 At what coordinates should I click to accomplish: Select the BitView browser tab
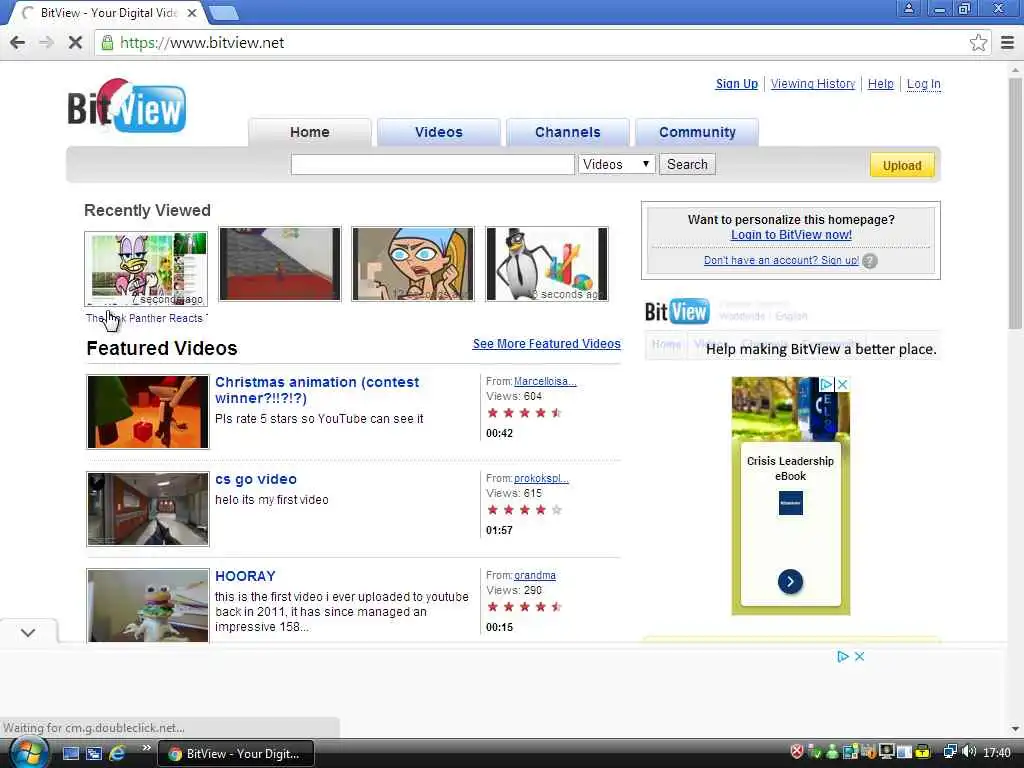pyautogui.click(x=108, y=13)
